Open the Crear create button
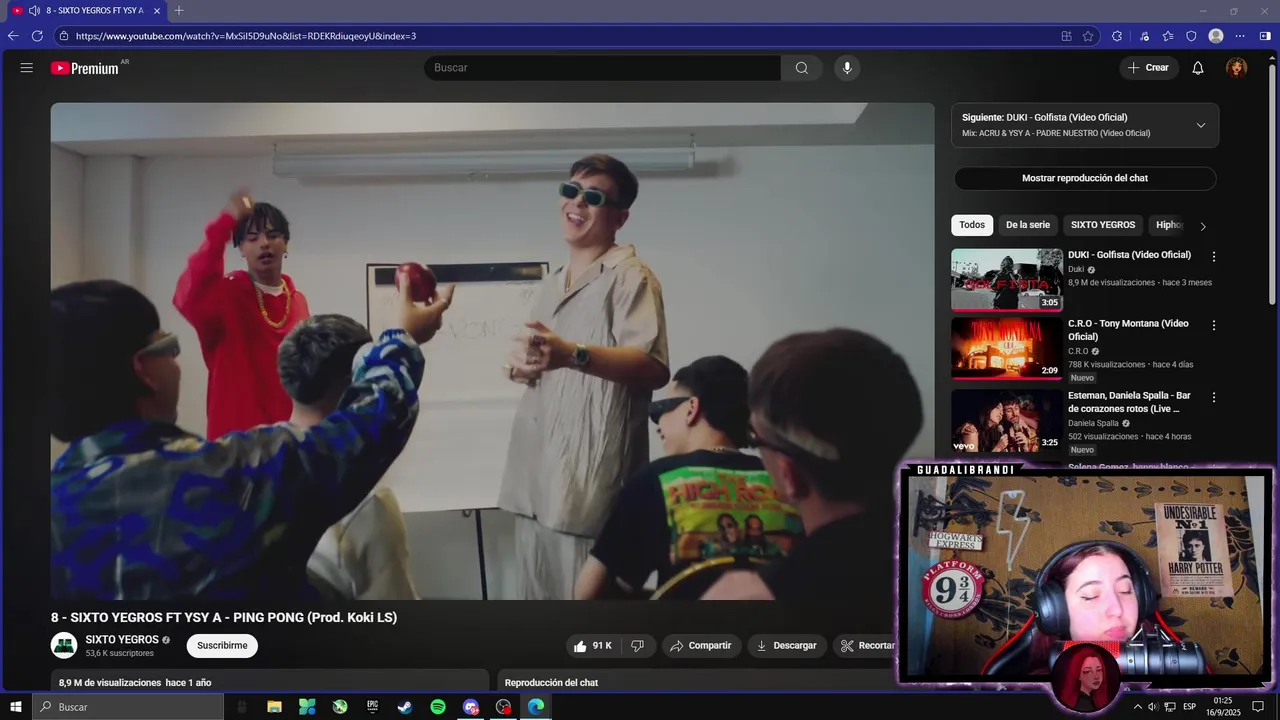Image resolution: width=1280 pixels, height=720 pixels. pyautogui.click(x=1148, y=68)
